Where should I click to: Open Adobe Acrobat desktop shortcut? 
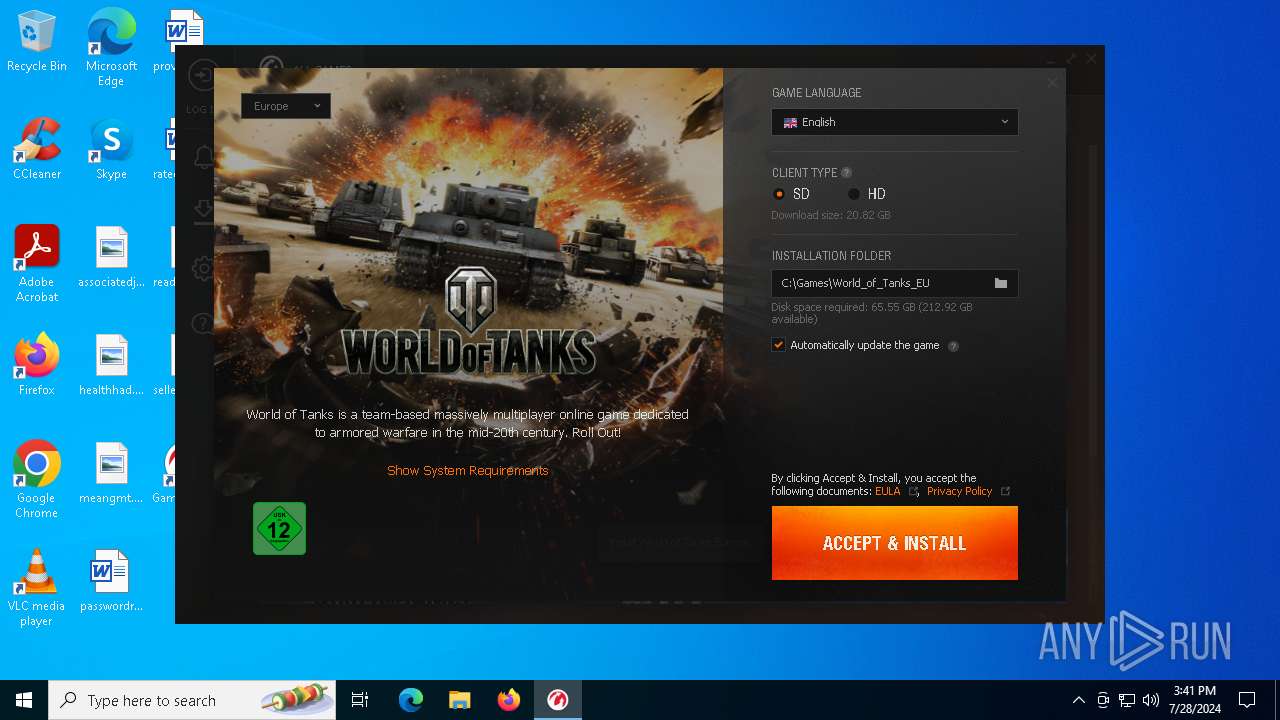pos(37,264)
